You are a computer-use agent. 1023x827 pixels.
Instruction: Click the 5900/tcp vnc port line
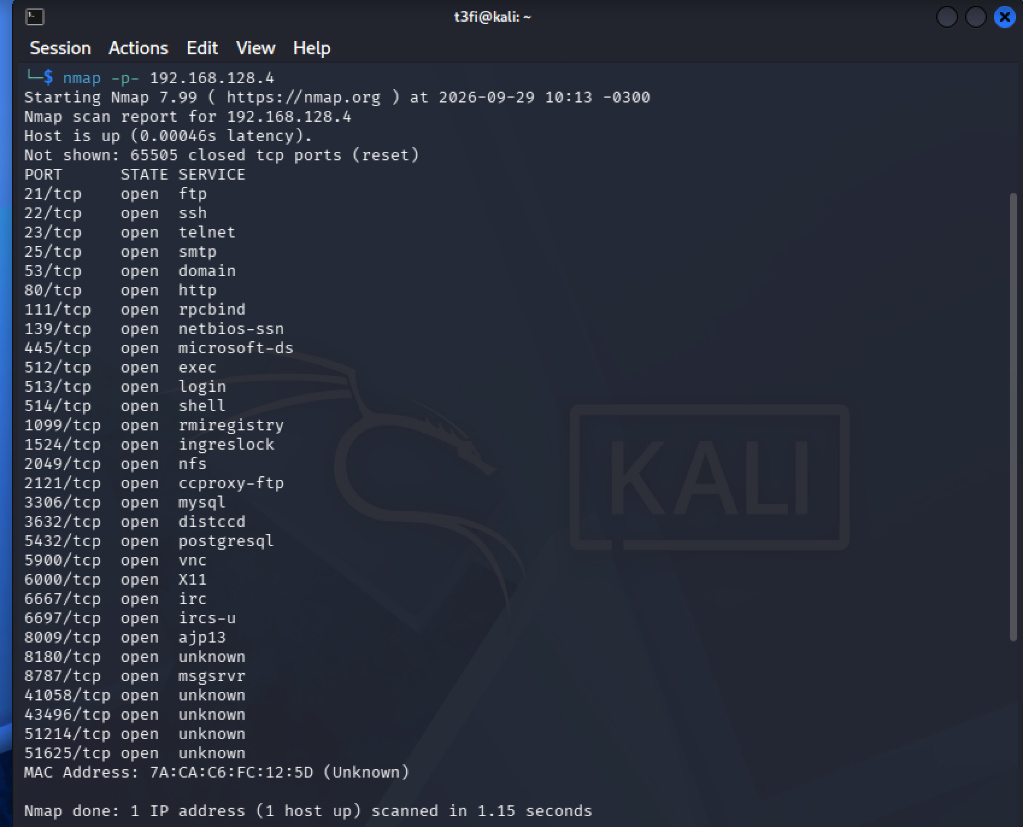point(115,560)
